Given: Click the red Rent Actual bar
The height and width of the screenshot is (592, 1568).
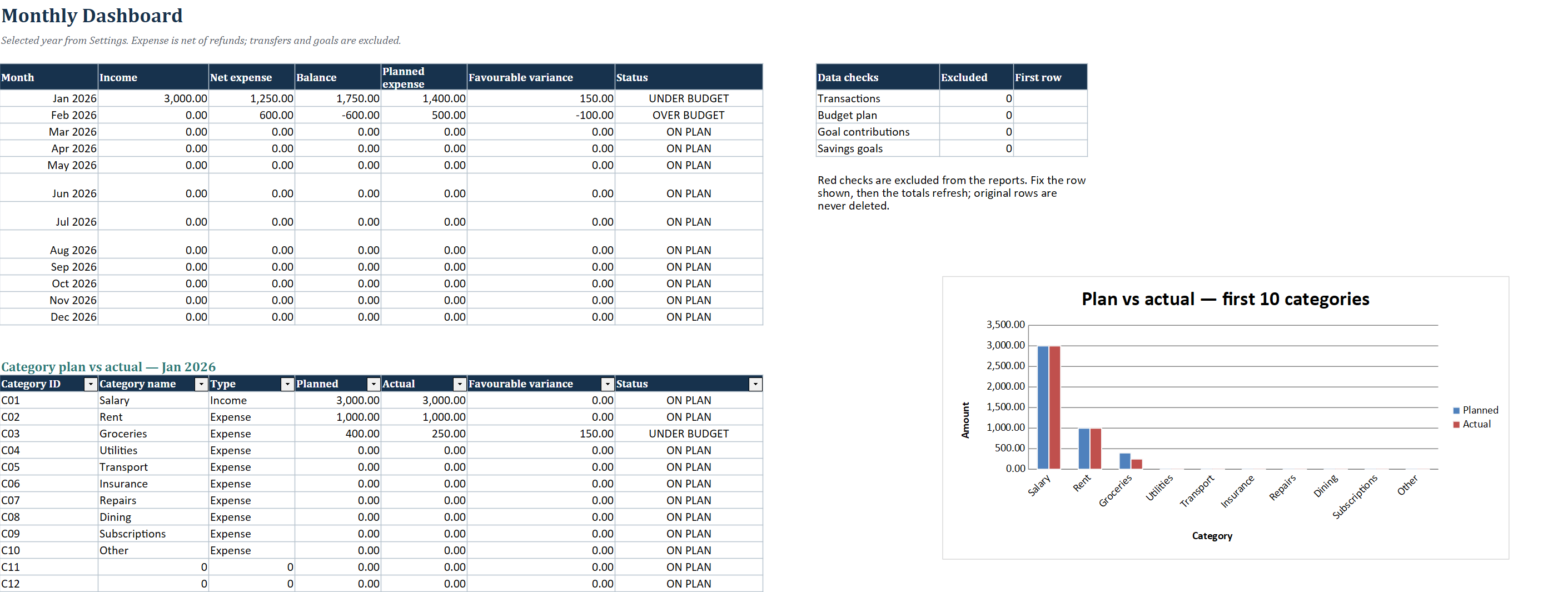Looking at the screenshot, I should (x=1096, y=449).
